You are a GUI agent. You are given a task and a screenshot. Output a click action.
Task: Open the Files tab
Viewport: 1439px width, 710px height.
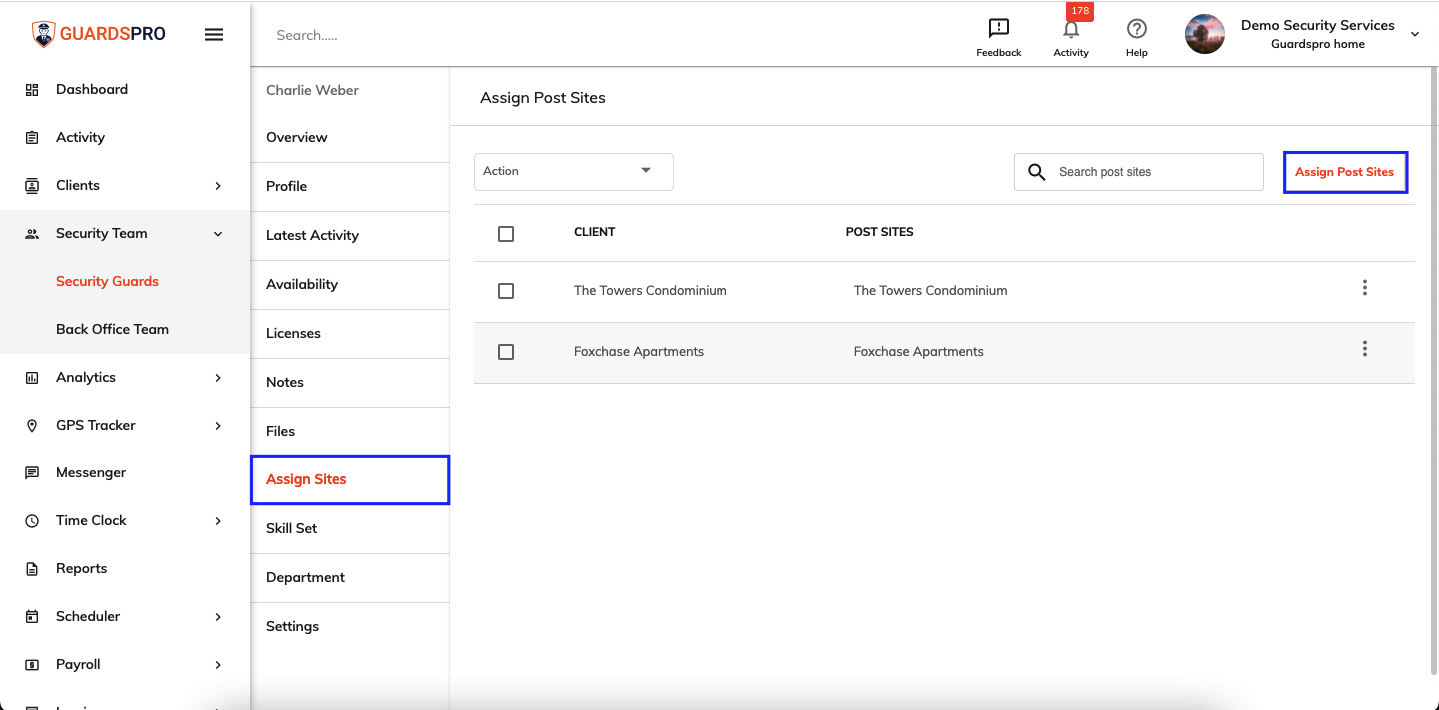click(x=350, y=432)
